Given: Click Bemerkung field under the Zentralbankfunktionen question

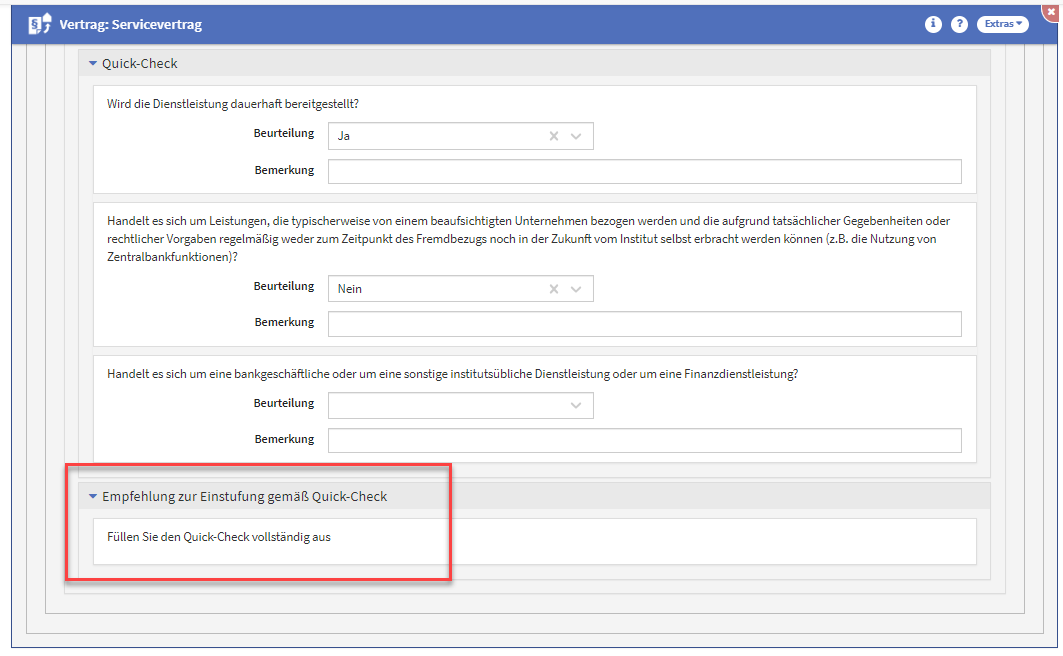Looking at the screenshot, I should tap(644, 324).
